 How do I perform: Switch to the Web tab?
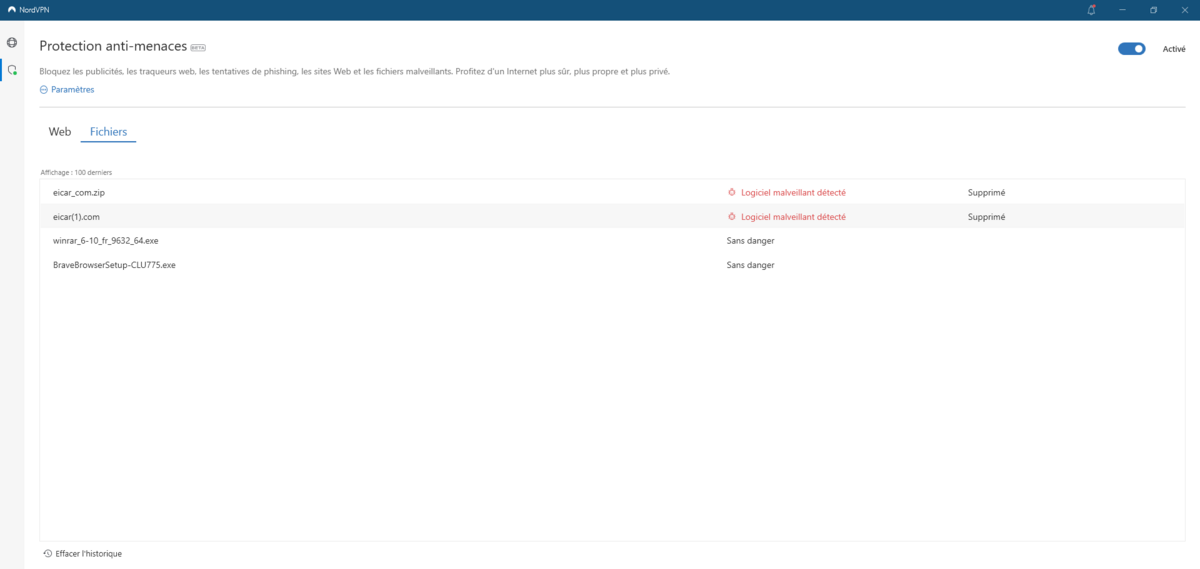tap(60, 132)
